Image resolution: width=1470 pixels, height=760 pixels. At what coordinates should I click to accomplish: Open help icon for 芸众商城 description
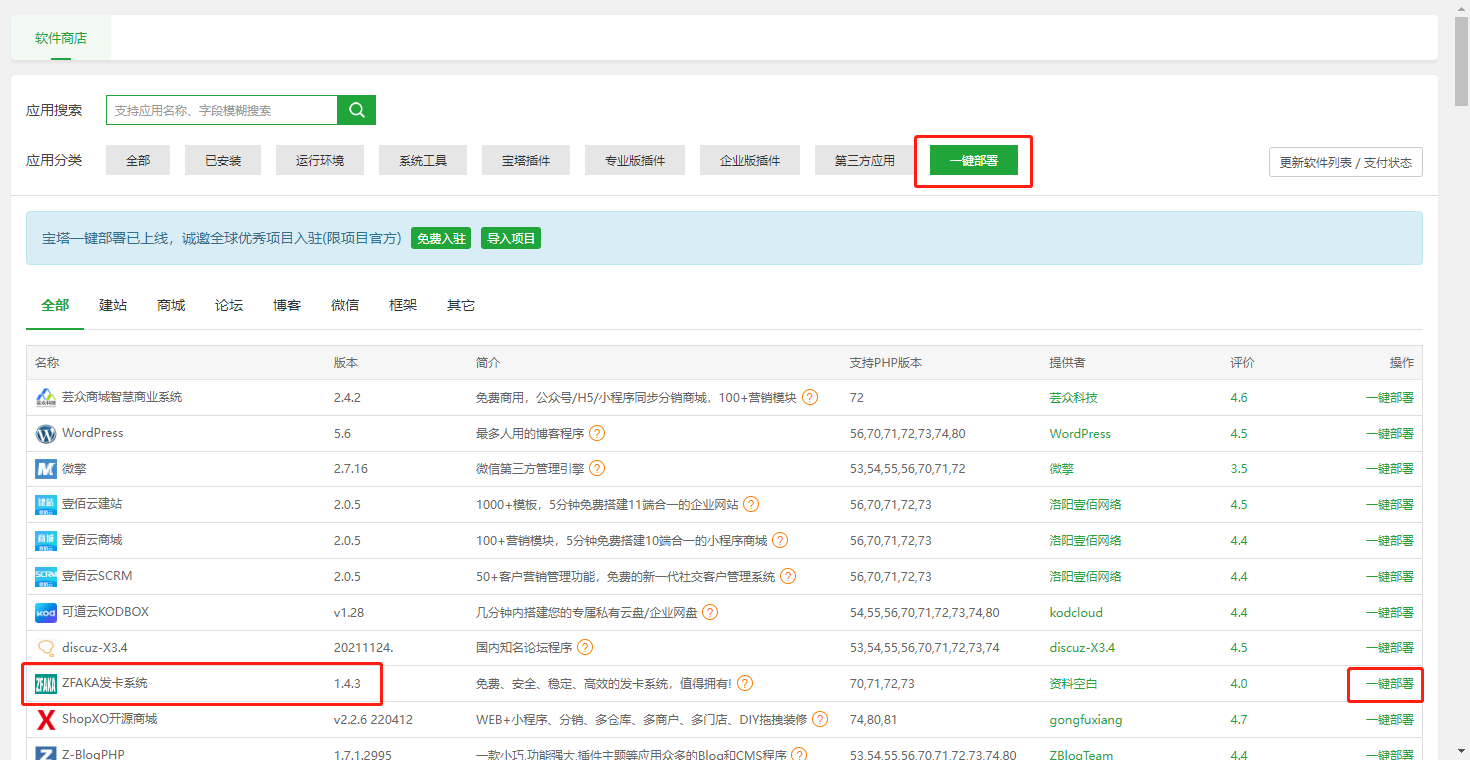(x=810, y=397)
